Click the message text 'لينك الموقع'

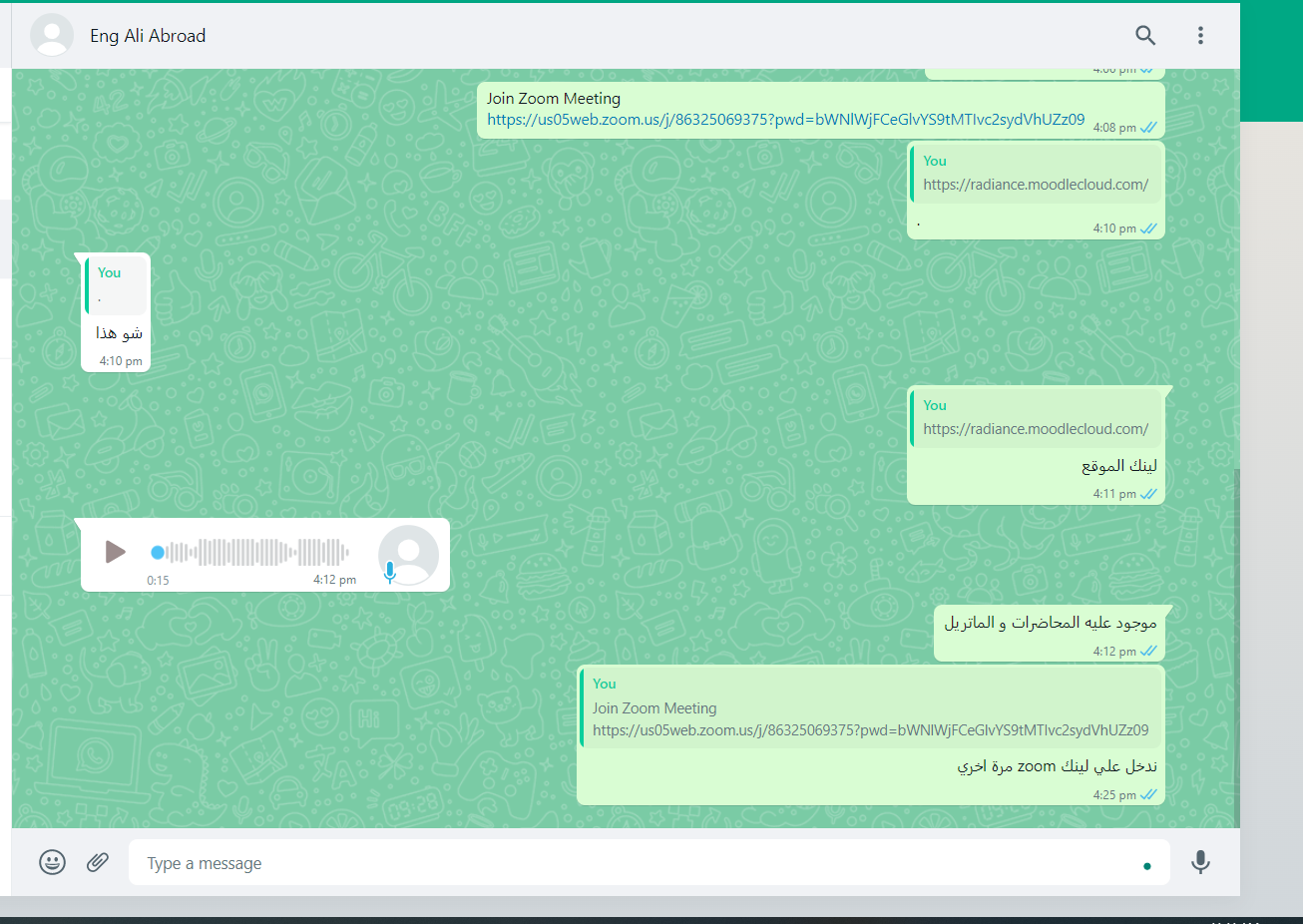tap(1119, 466)
